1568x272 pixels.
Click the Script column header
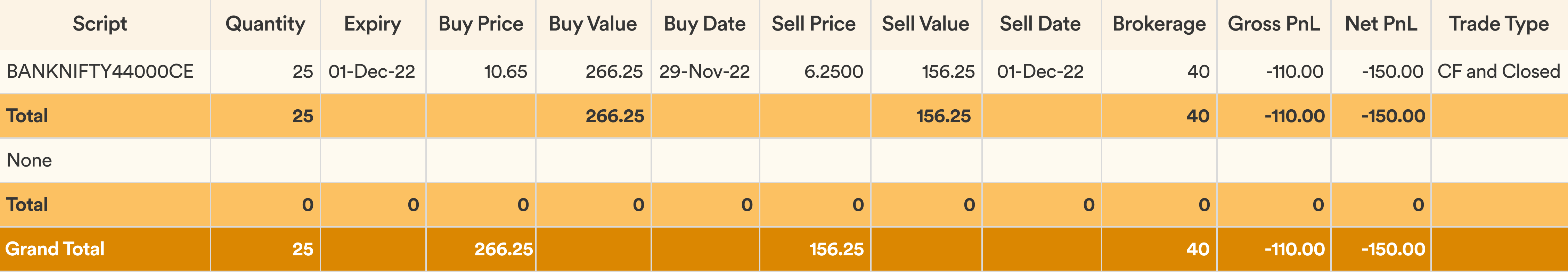pos(100,24)
